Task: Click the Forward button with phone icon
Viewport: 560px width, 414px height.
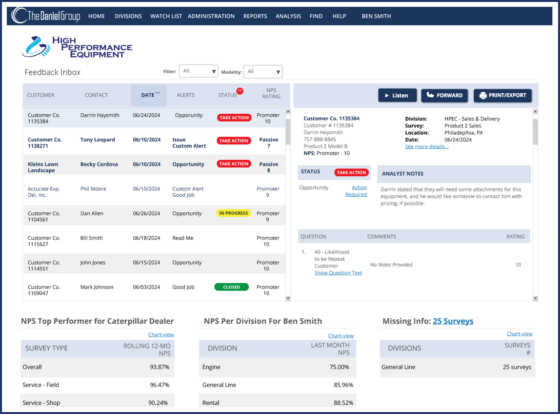Action: point(444,95)
